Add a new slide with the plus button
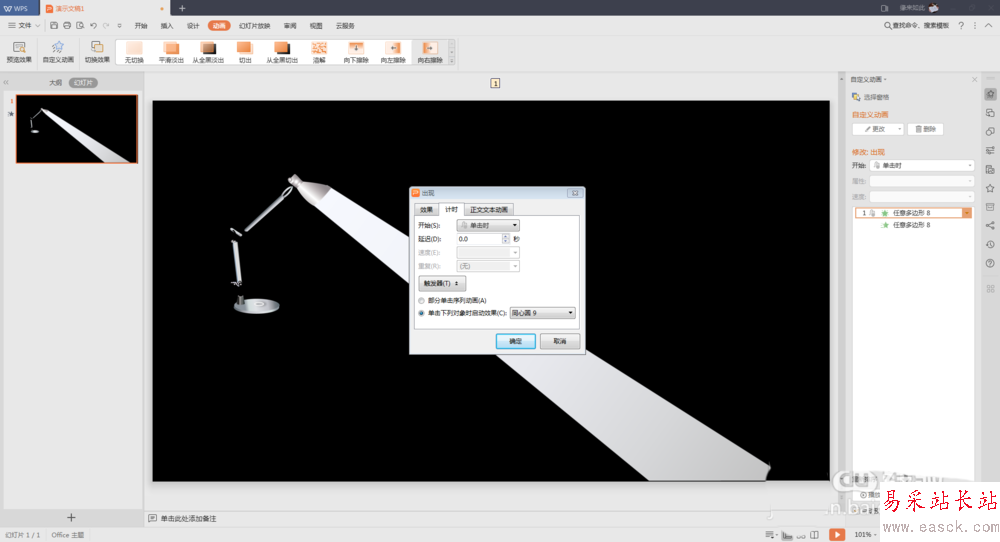The width and height of the screenshot is (1000, 542). click(x=71, y=518)
